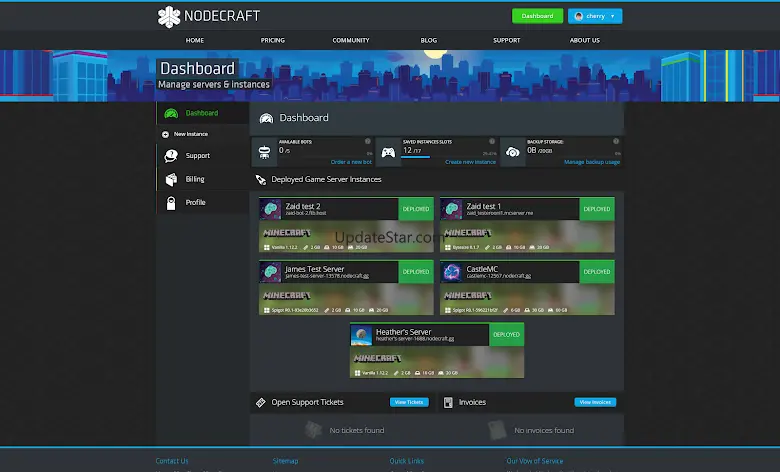780x472 pixels.
Task: Click Zaid test 1 Minecraft banner
Action: click(527, 236)
